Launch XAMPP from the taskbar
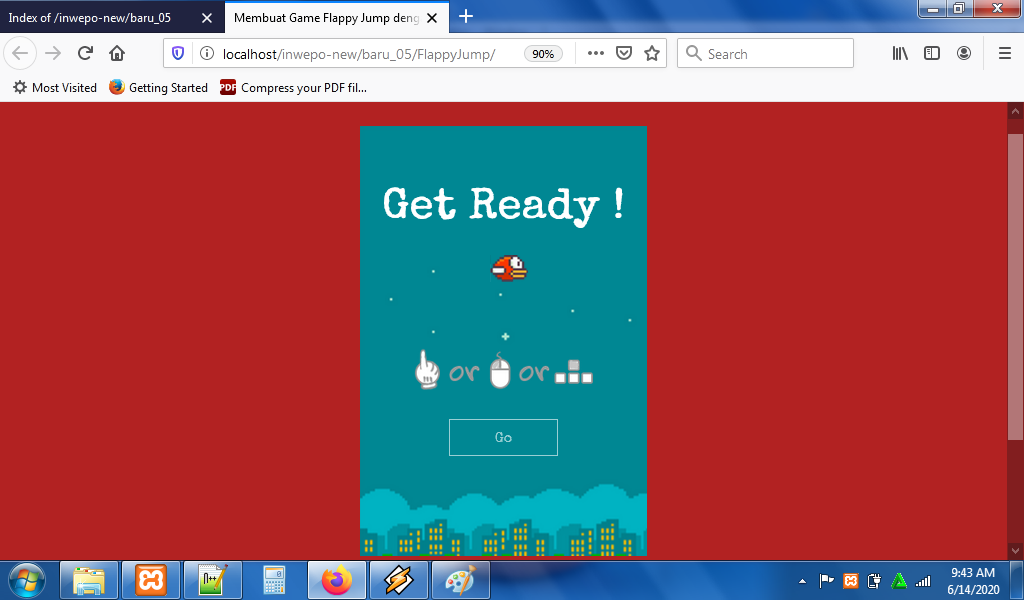This screenshot has height=600, width=1024. [151, 580]
